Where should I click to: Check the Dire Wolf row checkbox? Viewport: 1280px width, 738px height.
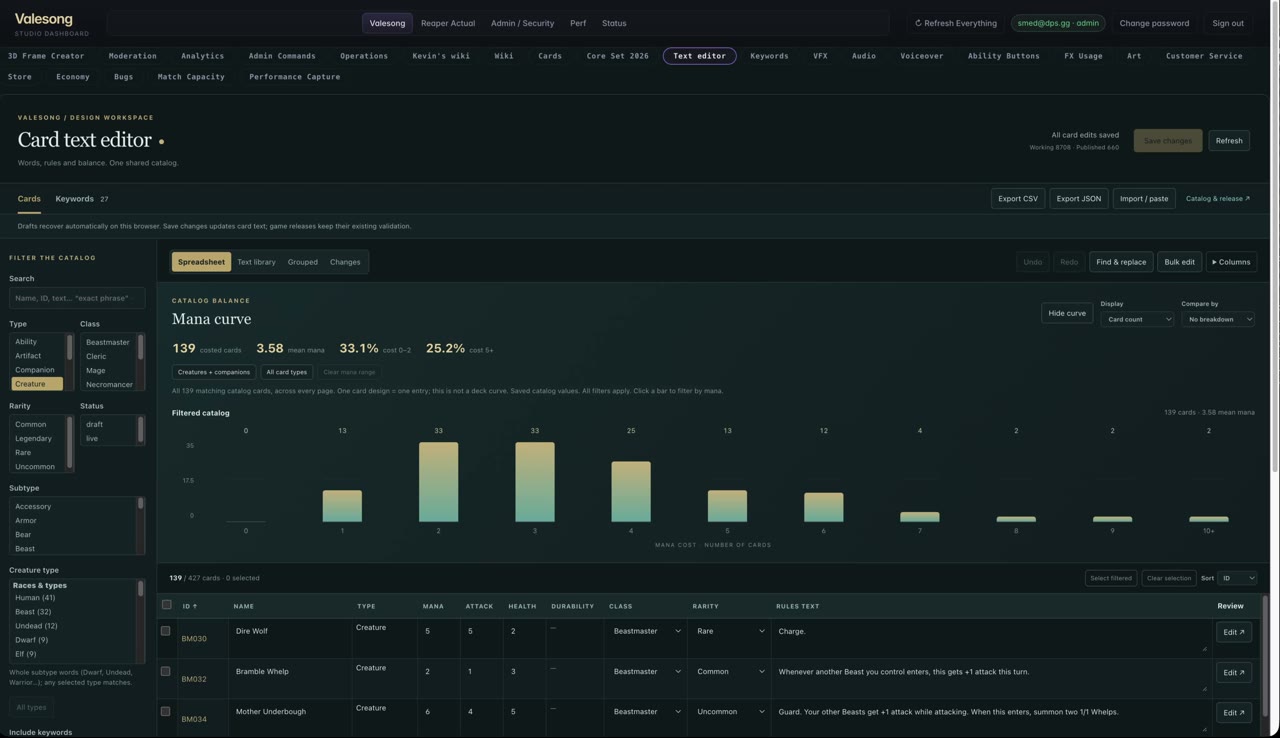coord(166,631)
